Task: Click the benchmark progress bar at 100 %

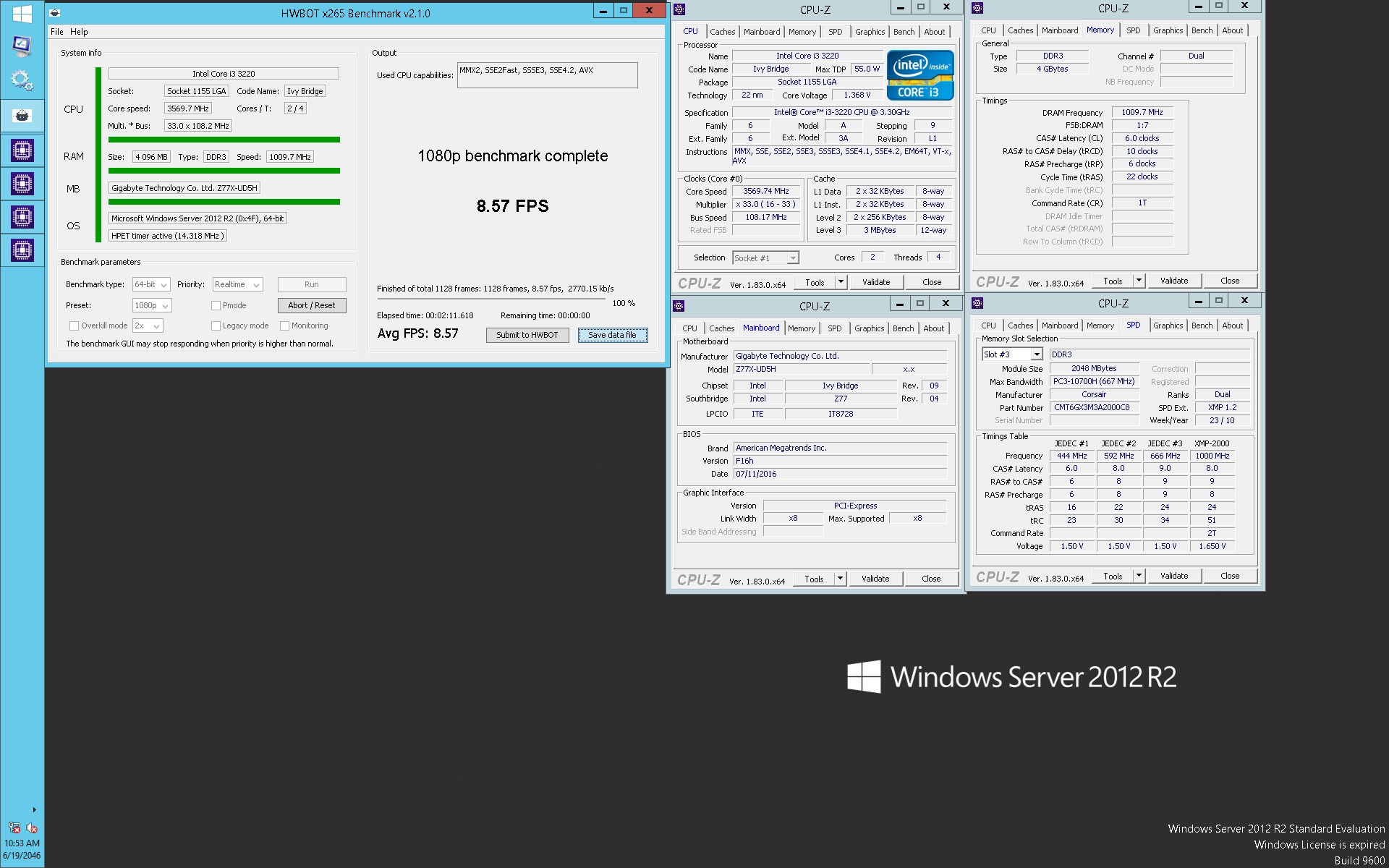Action: pyautogui.click(x=493, y=299)
